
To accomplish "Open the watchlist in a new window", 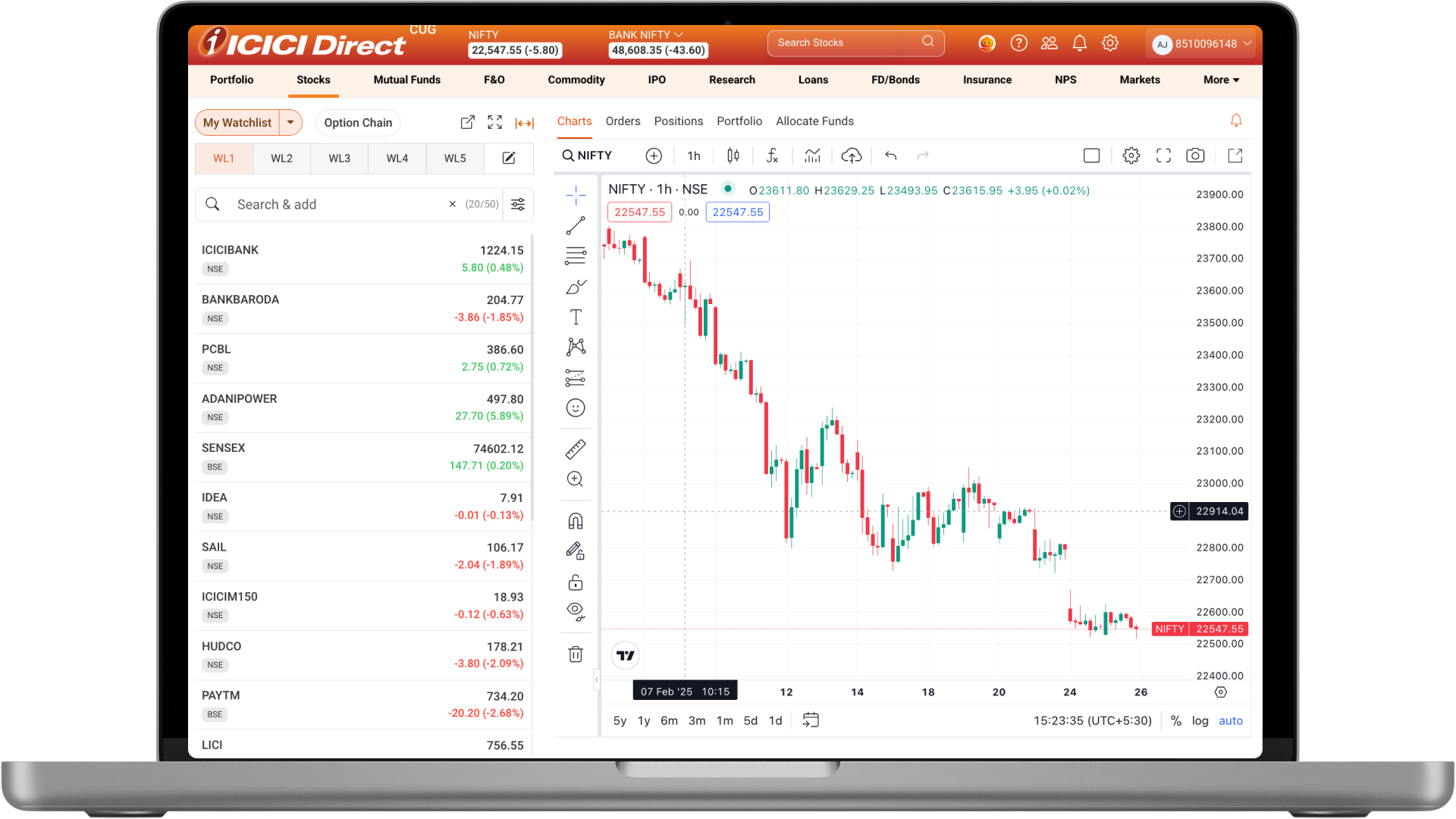I will tap(468, 122).
